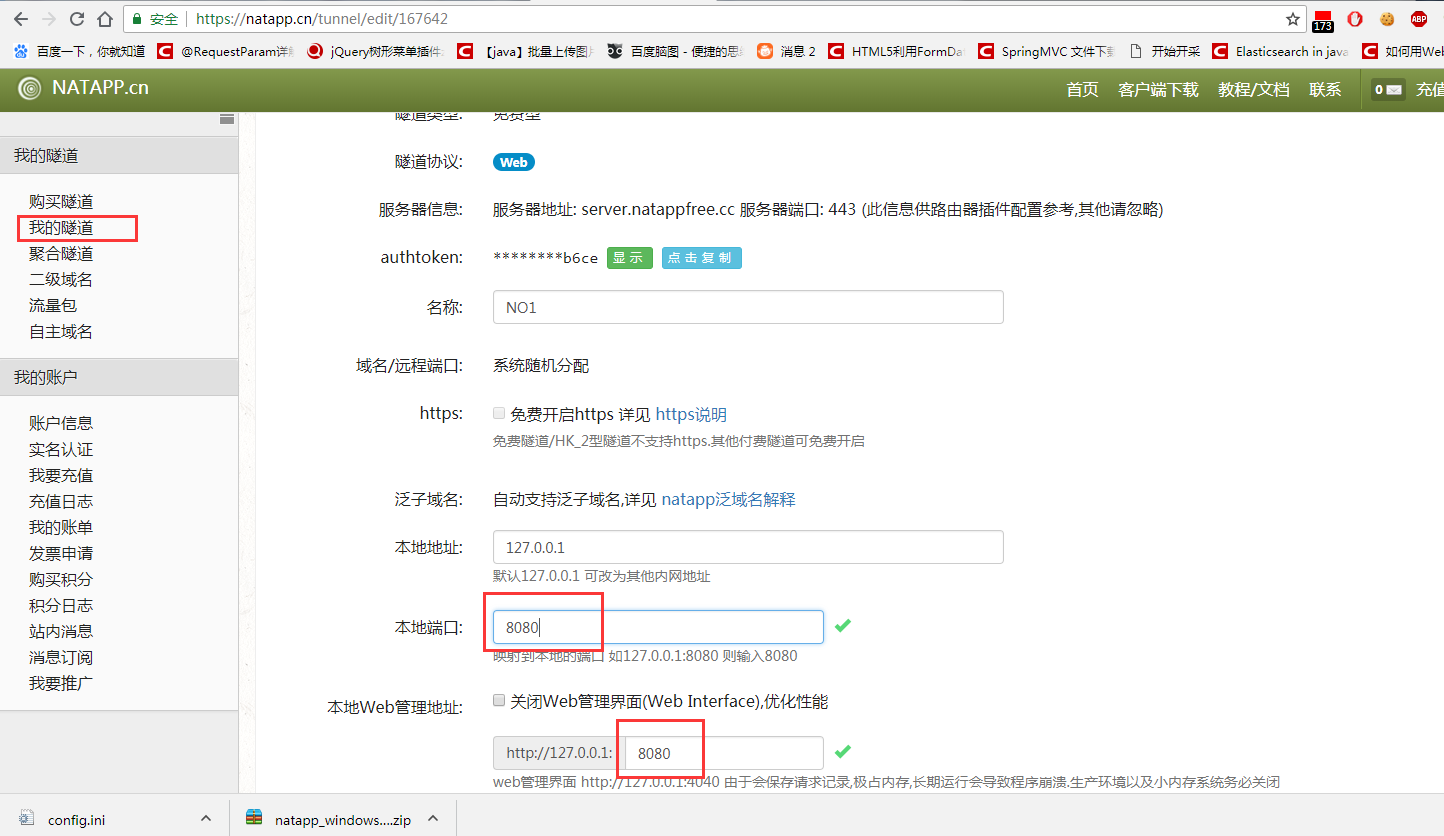
Task: Focus the 本地地址 field with 127.0.0.1
Action: click(x=748, y=547)
